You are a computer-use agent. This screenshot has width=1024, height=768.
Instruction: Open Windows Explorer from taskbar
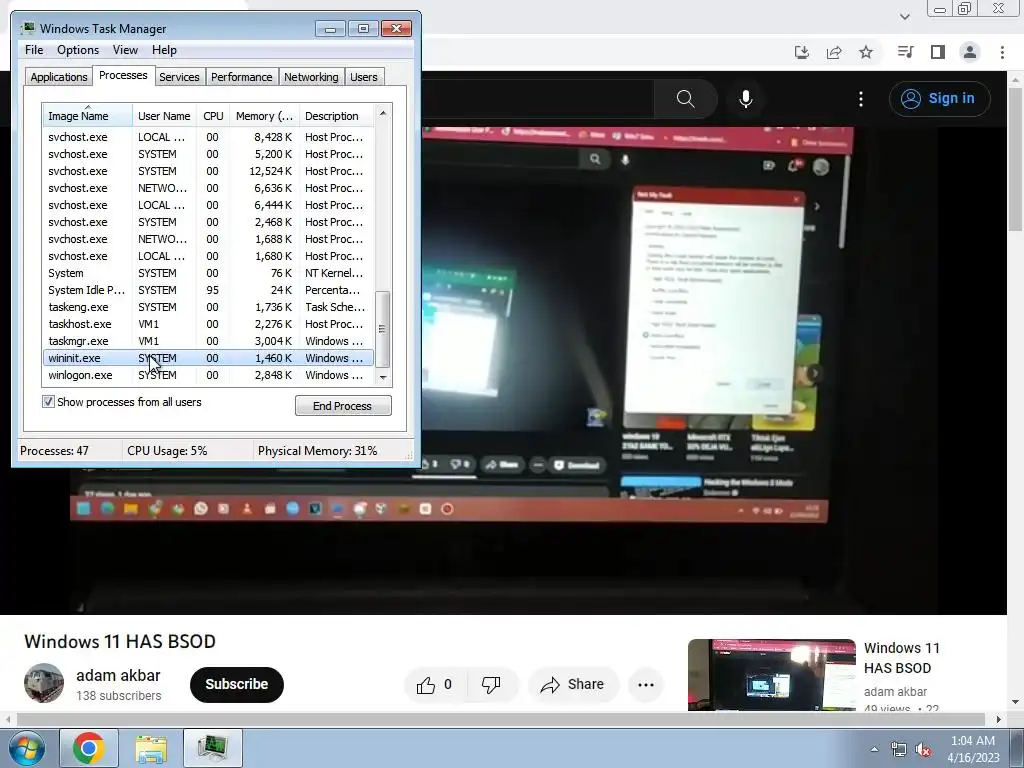[x=151, y=748]
